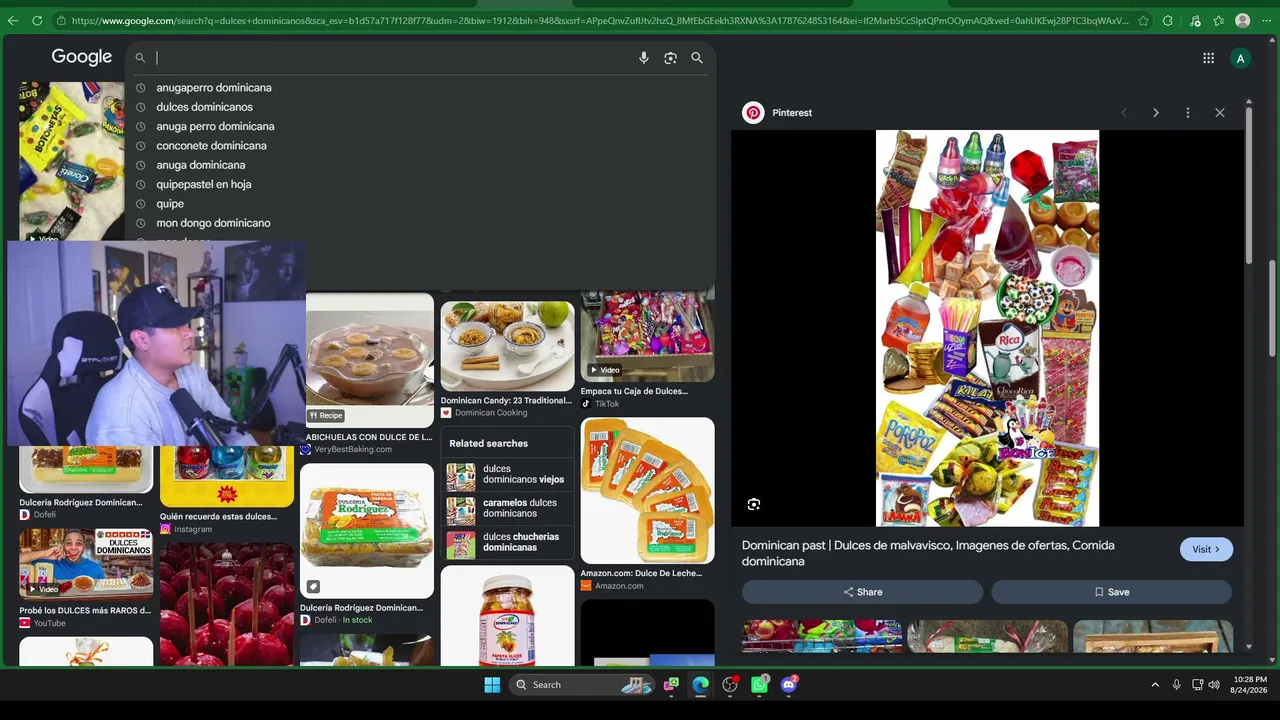Open the 'Habichuelas con Dulce' recipe image

370,358
